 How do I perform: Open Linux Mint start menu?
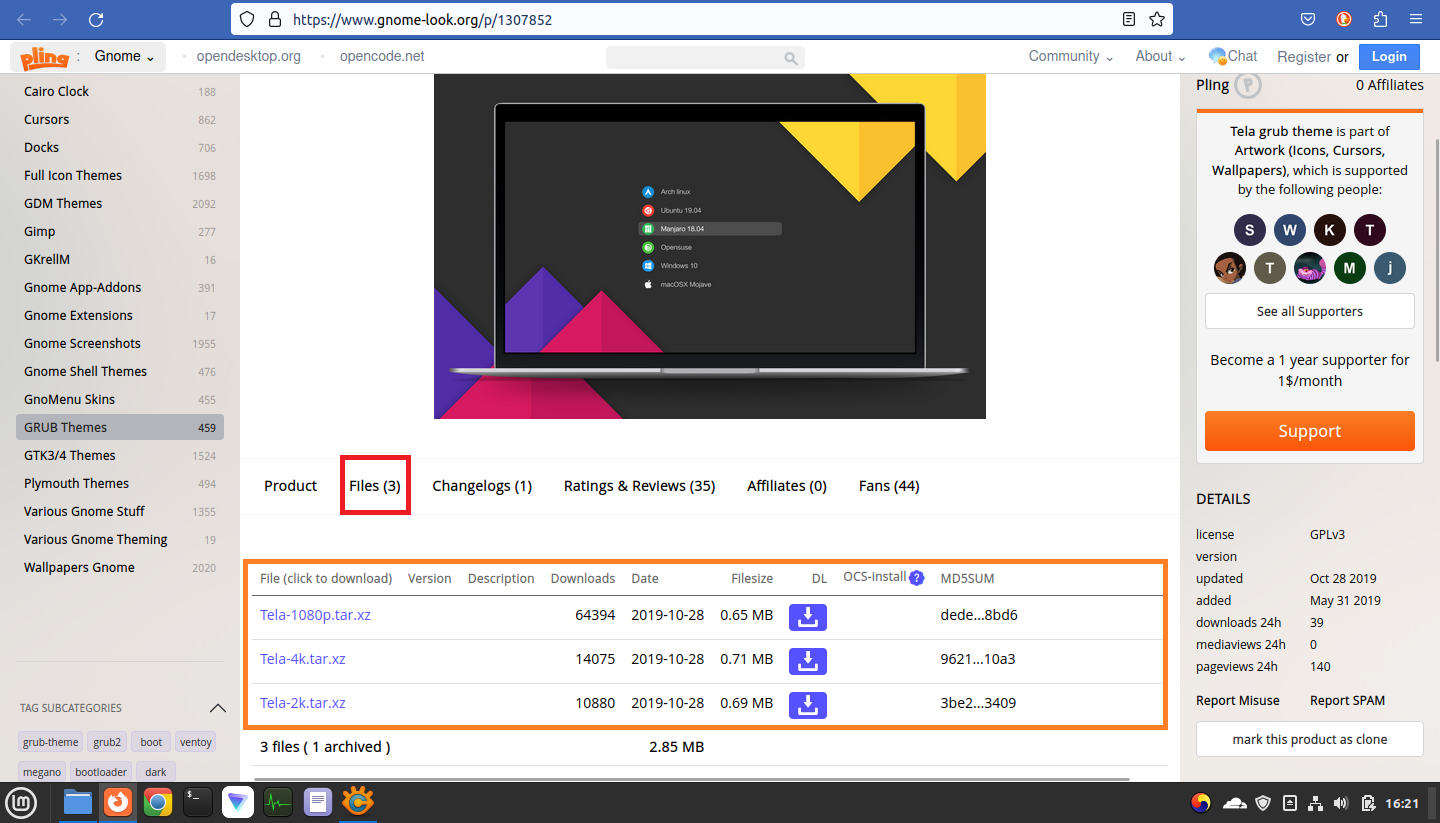click(x=21, y=802)
